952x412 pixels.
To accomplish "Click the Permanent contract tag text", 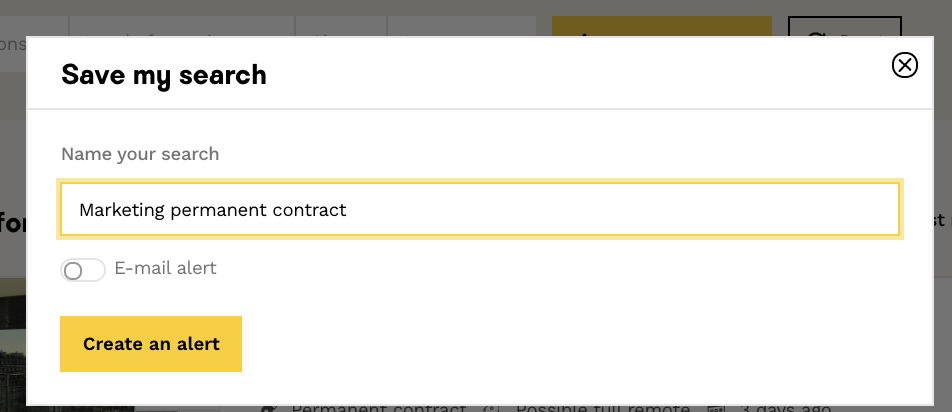I will pyautogui.click(x=378, y=408).
